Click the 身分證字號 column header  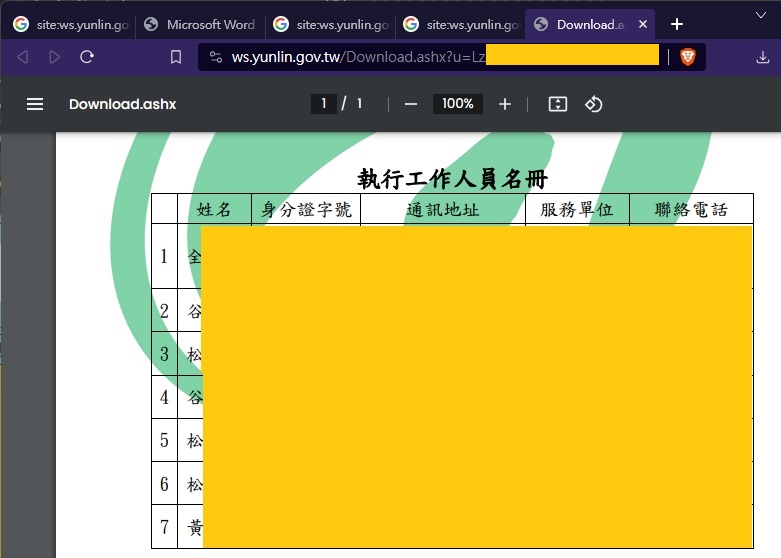coord(306,209)
